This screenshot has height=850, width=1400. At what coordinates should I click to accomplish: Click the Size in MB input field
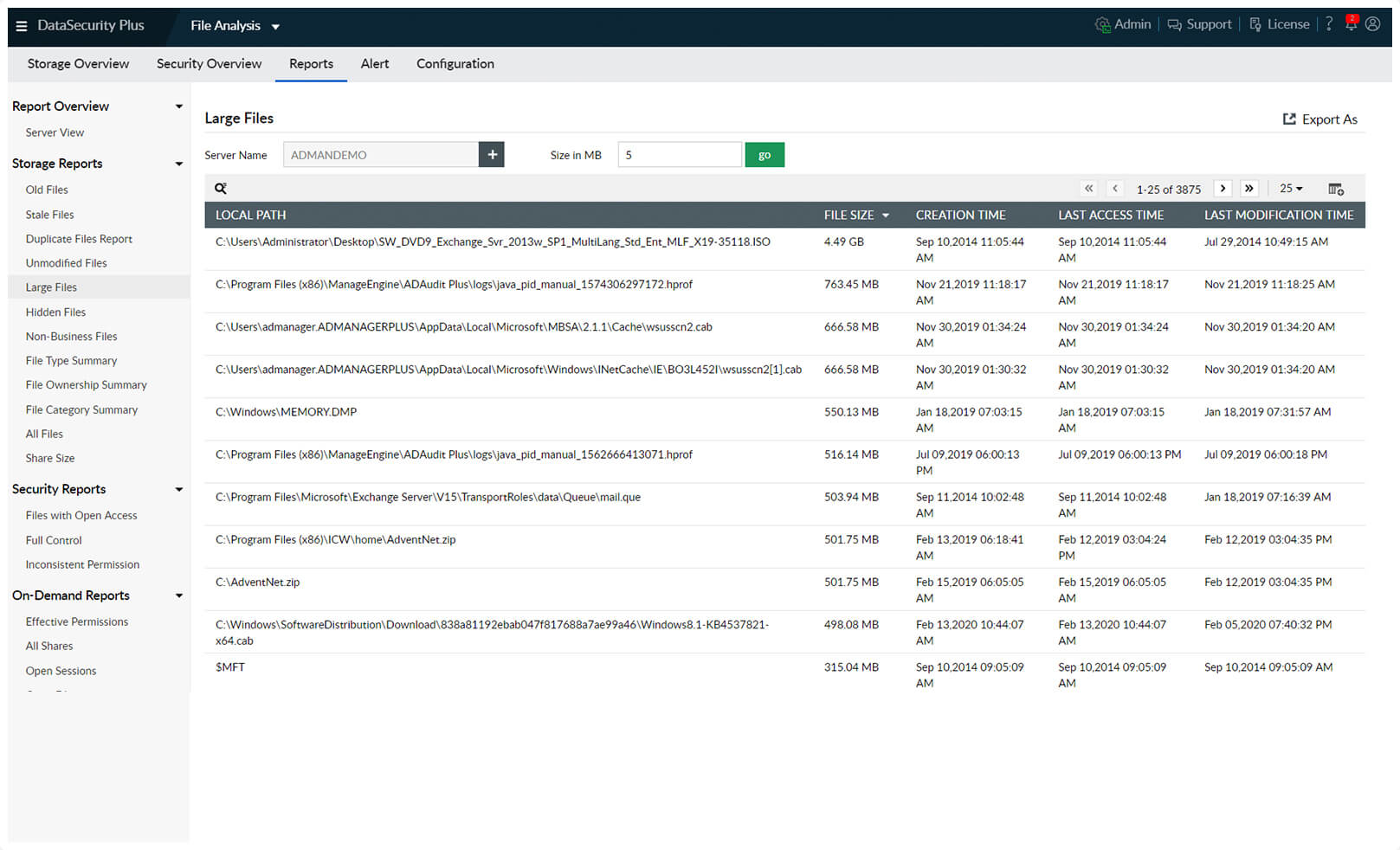pyautogui.click(x=680, y=155)
